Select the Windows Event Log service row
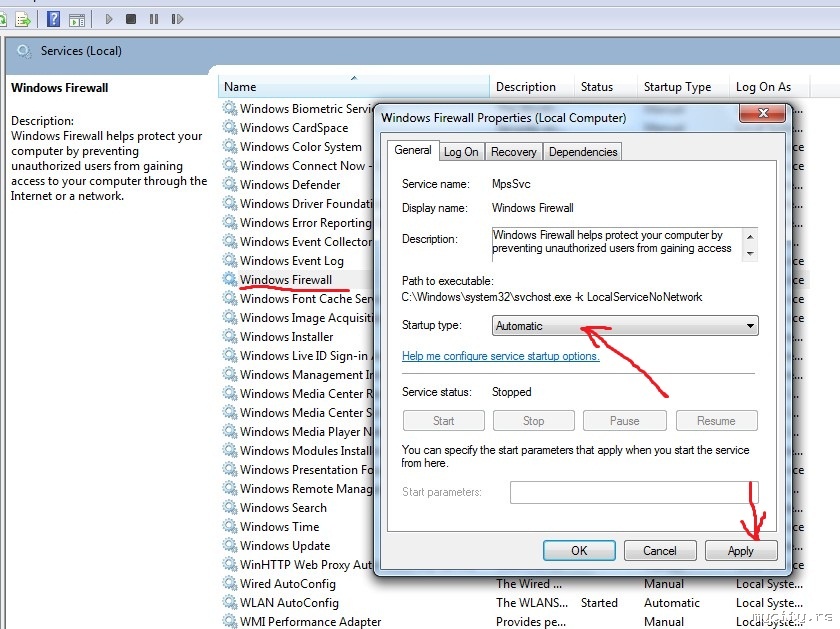The image size is (840, 629). coord(292,261)
